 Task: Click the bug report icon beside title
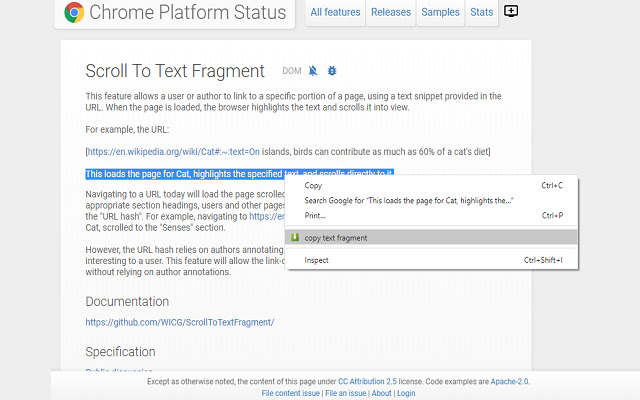[332, 71]
